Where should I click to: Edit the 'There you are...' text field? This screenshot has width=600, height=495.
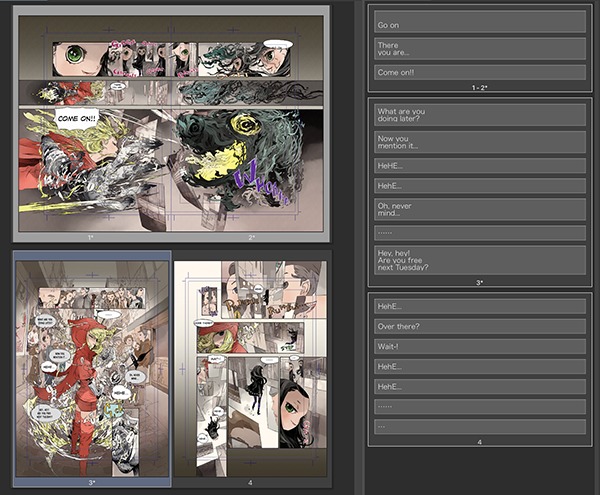pos(480,49)
